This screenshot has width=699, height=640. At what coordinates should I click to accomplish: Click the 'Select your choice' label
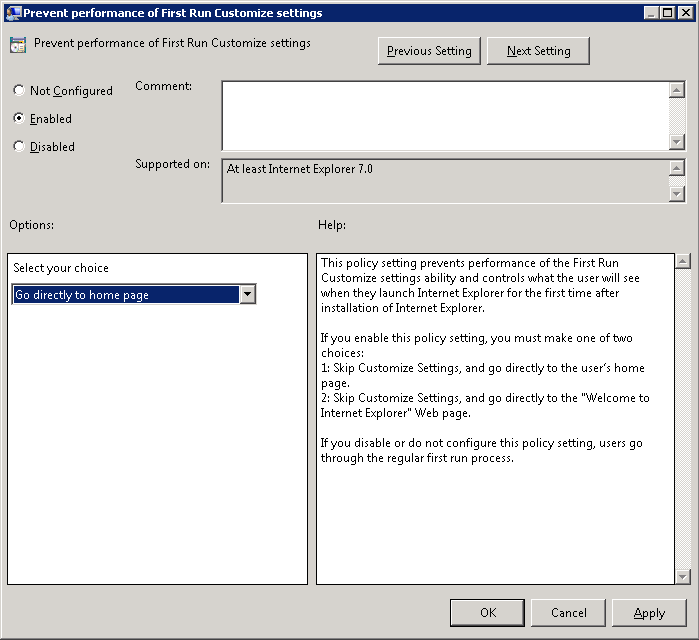(61, 268)
